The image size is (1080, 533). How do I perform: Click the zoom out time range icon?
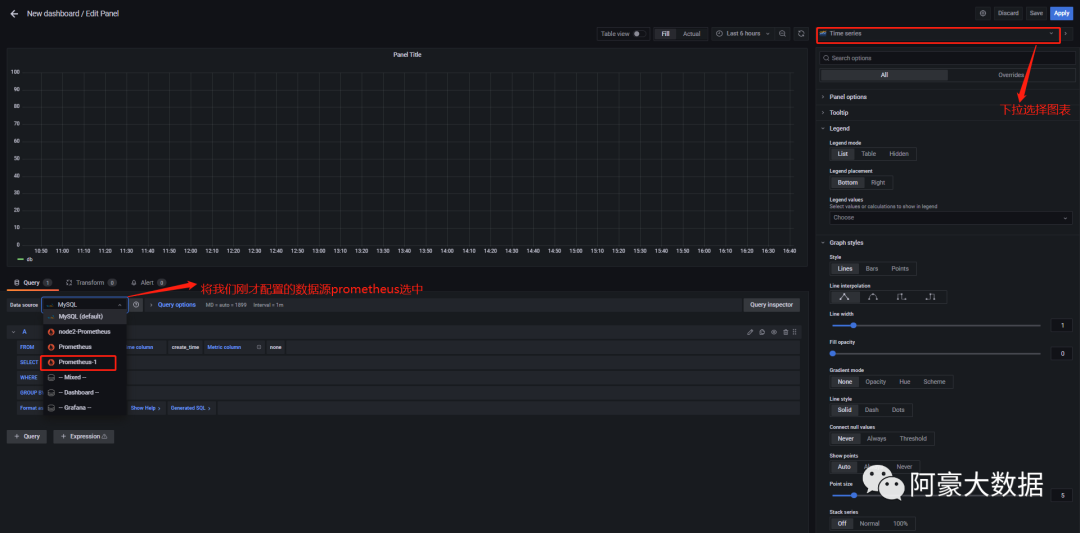(x=782, y=33)
